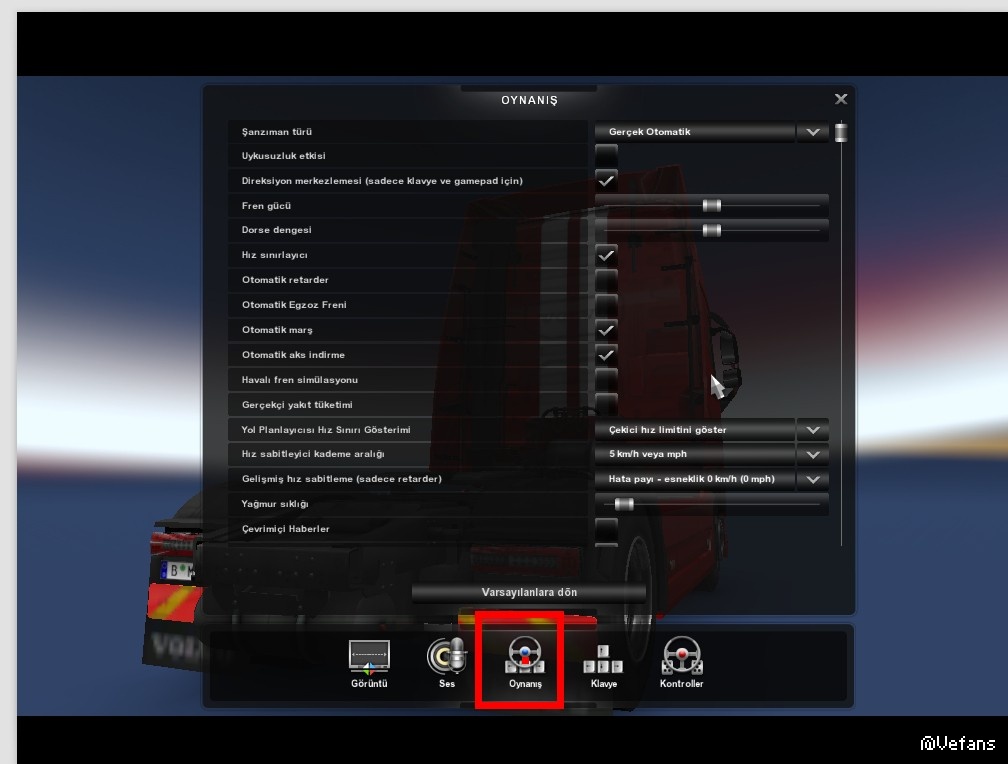Enable Gerçekçi yakıt tüketimi checkbox
The width and height of the screenshot is (1008, 764).
click(606, 405)
